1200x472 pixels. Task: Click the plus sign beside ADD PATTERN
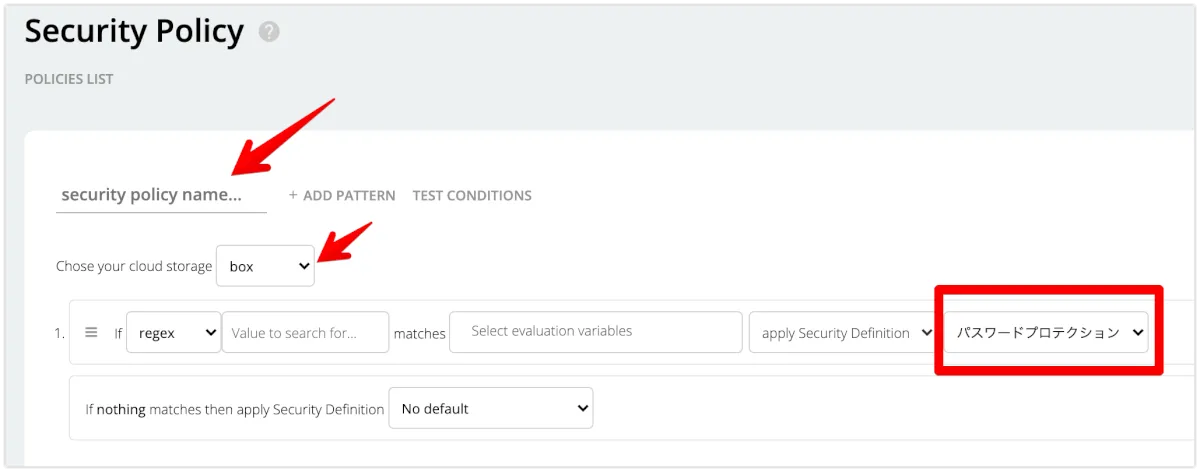click(293, 196)
